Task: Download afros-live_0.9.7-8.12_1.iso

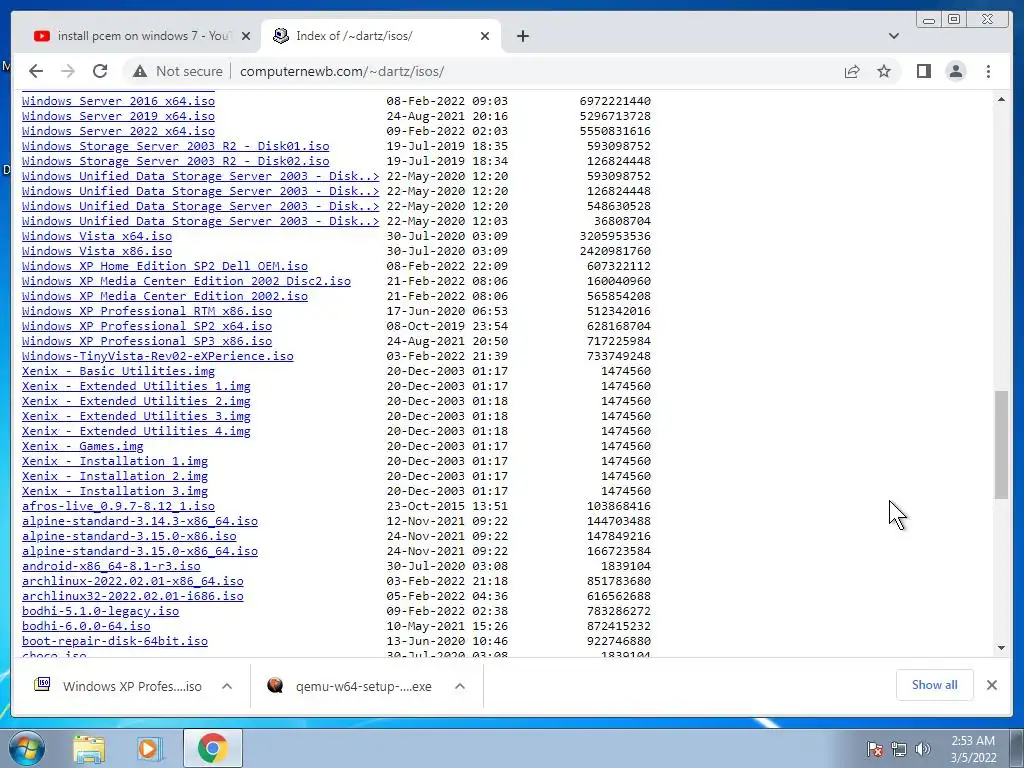Action: [118, 506]
